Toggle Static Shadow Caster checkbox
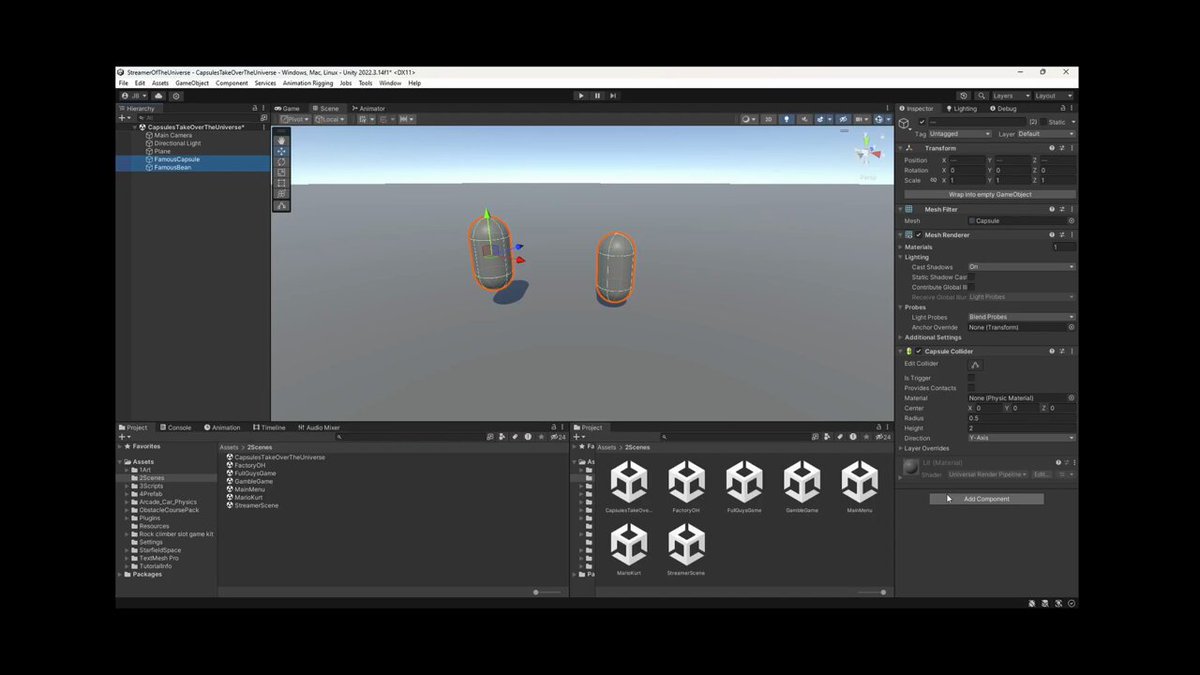Image resolution: width=1200 pixels, height=675 pixels. 972,277
